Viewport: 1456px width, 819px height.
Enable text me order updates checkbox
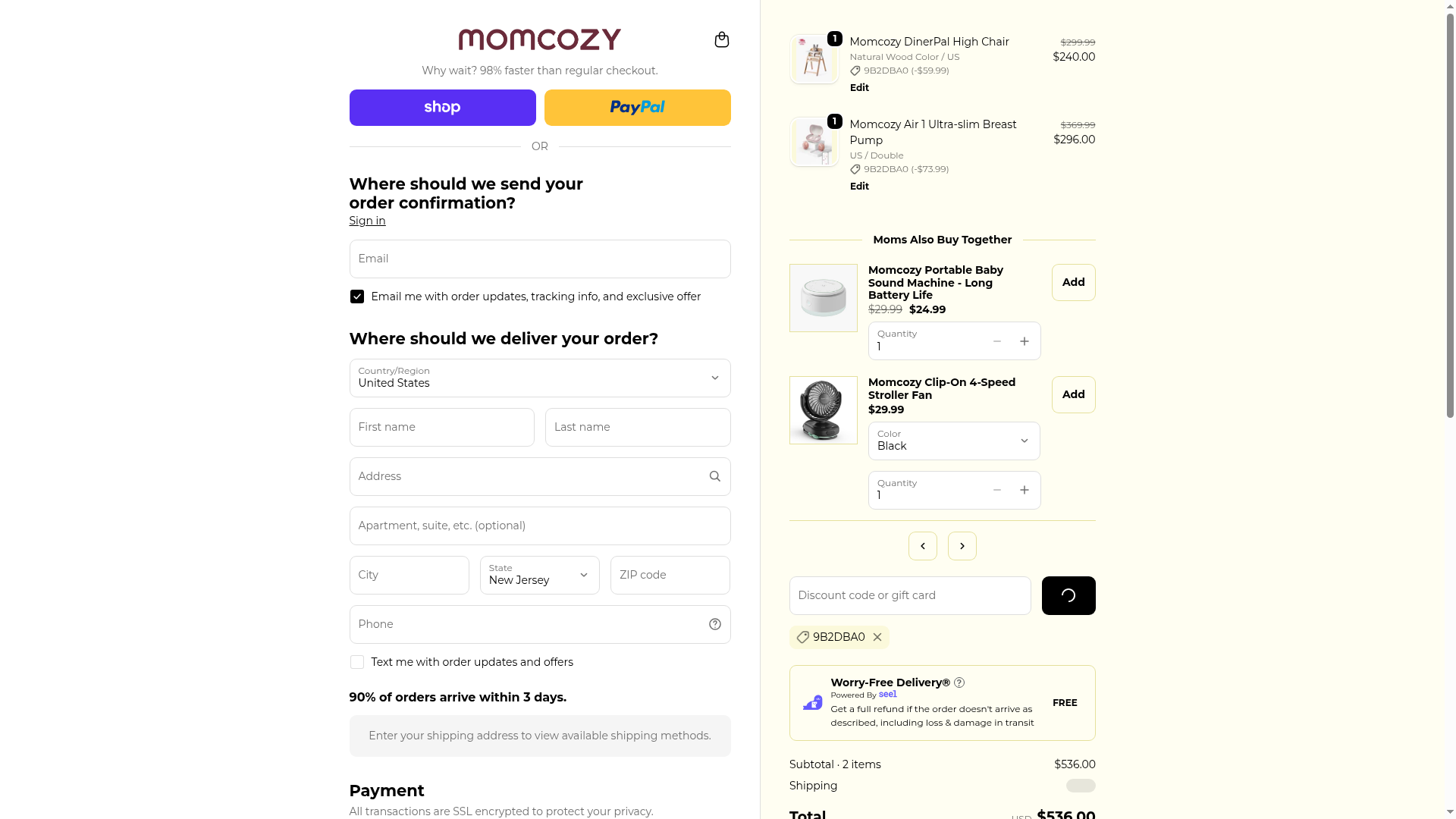tap(356, 662)
